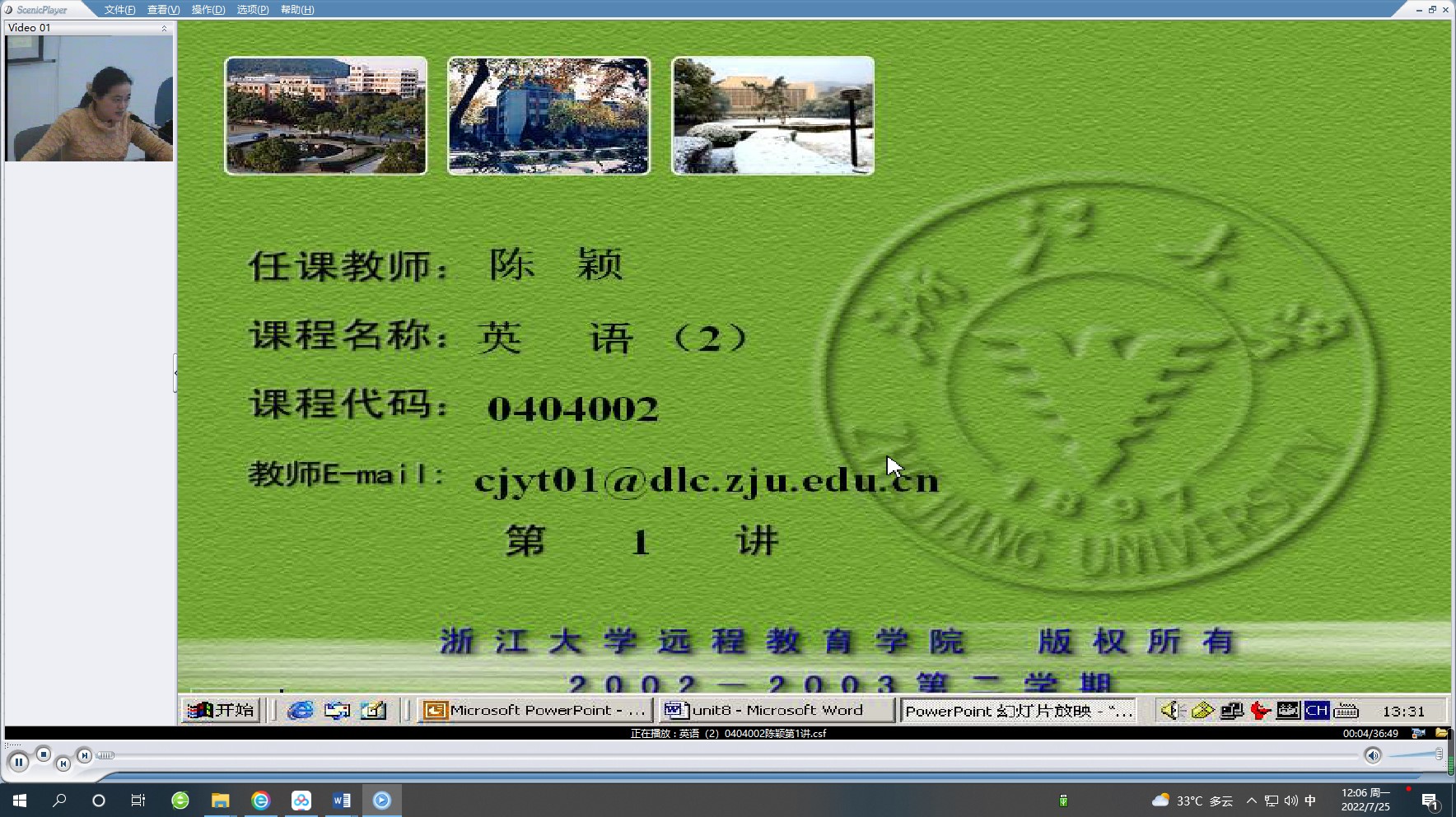Click the player volume slider

click(1415, 754)
